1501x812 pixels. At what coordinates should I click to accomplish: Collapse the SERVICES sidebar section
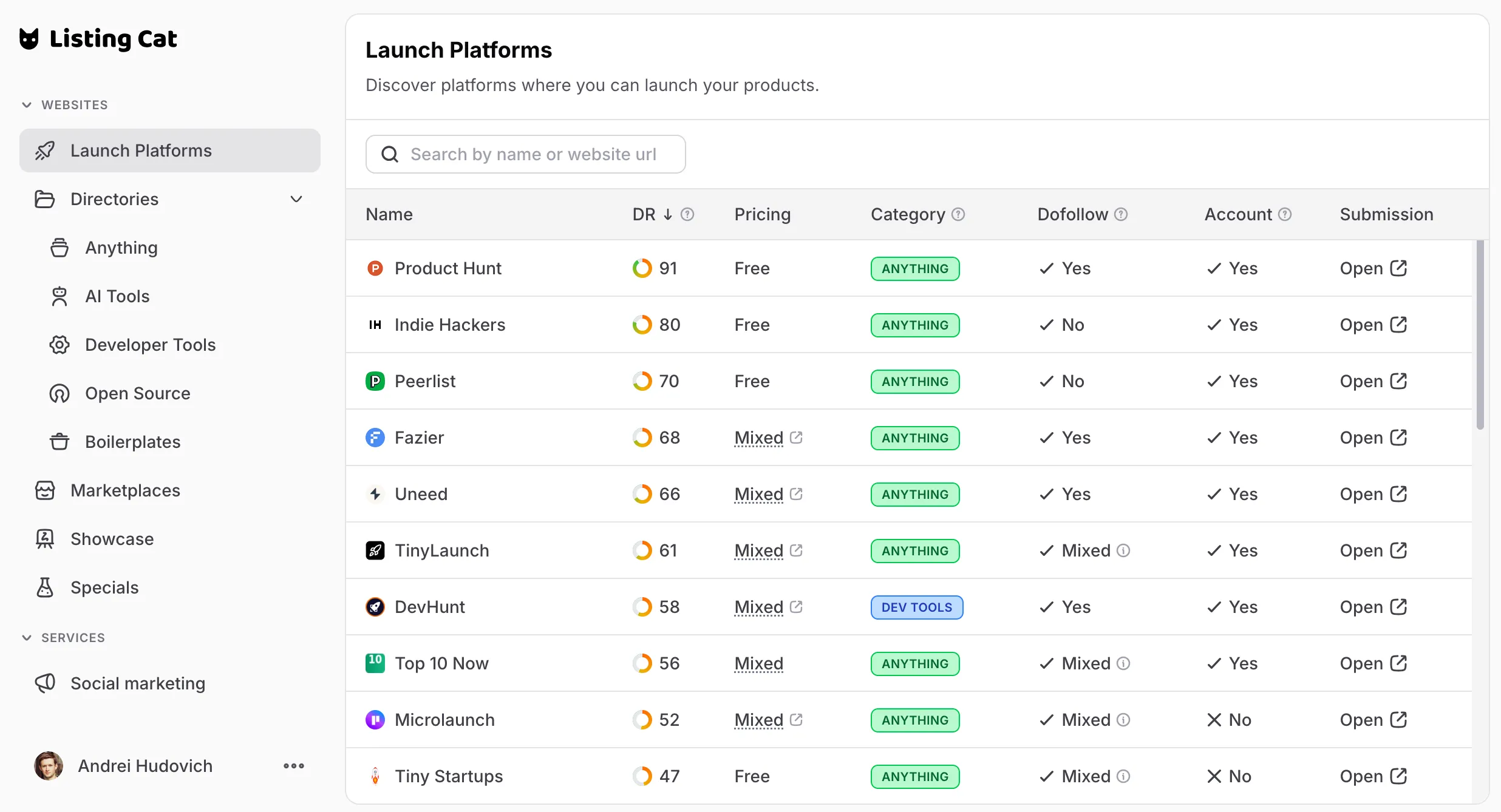27,638
